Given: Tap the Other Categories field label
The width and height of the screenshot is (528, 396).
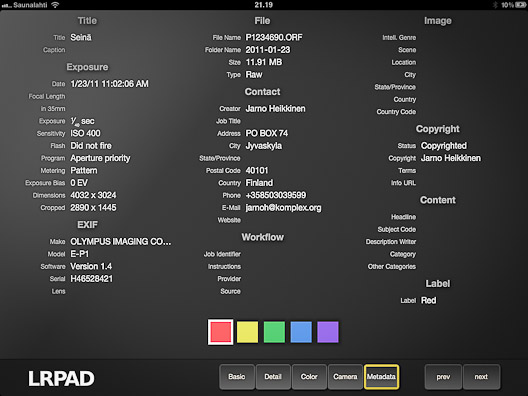Looking at the screenshot, I should tap(392, 267).
